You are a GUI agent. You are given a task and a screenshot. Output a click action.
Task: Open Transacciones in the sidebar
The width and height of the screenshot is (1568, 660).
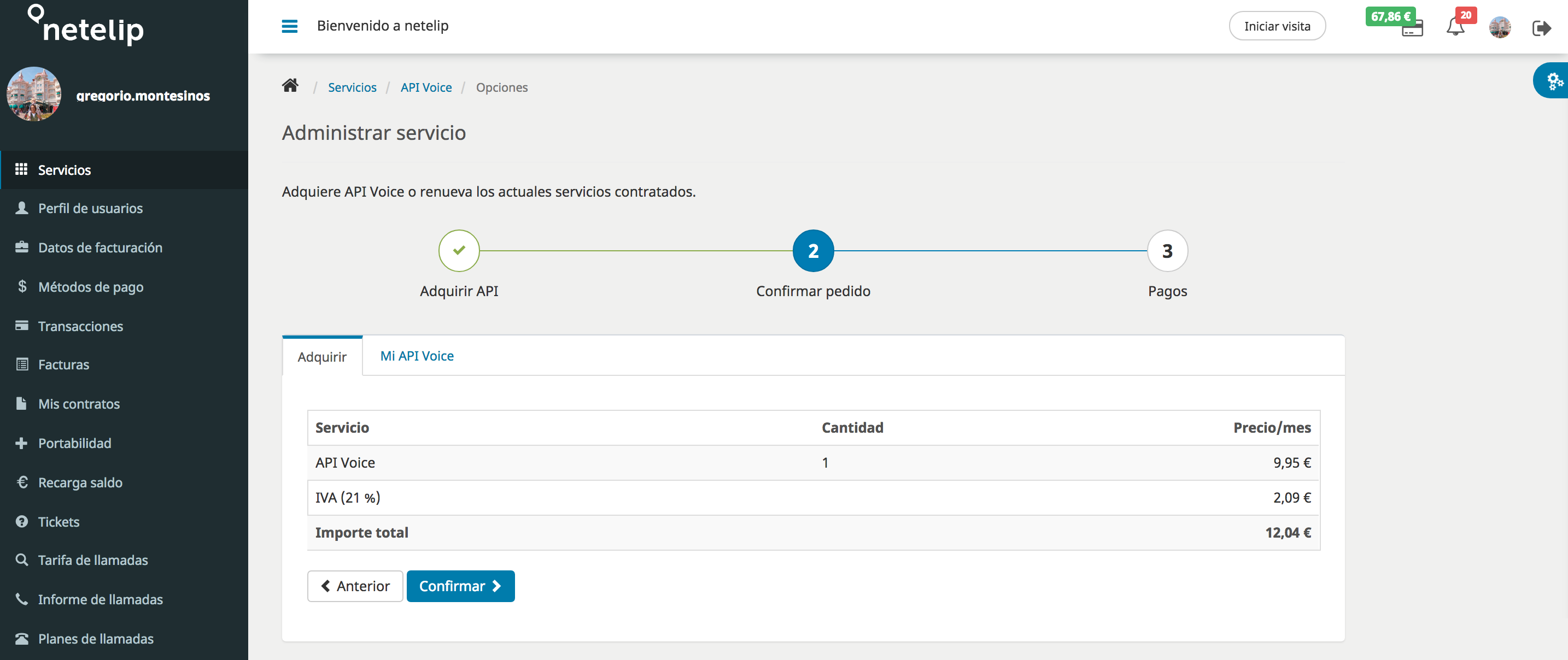[x=124, y=326]
